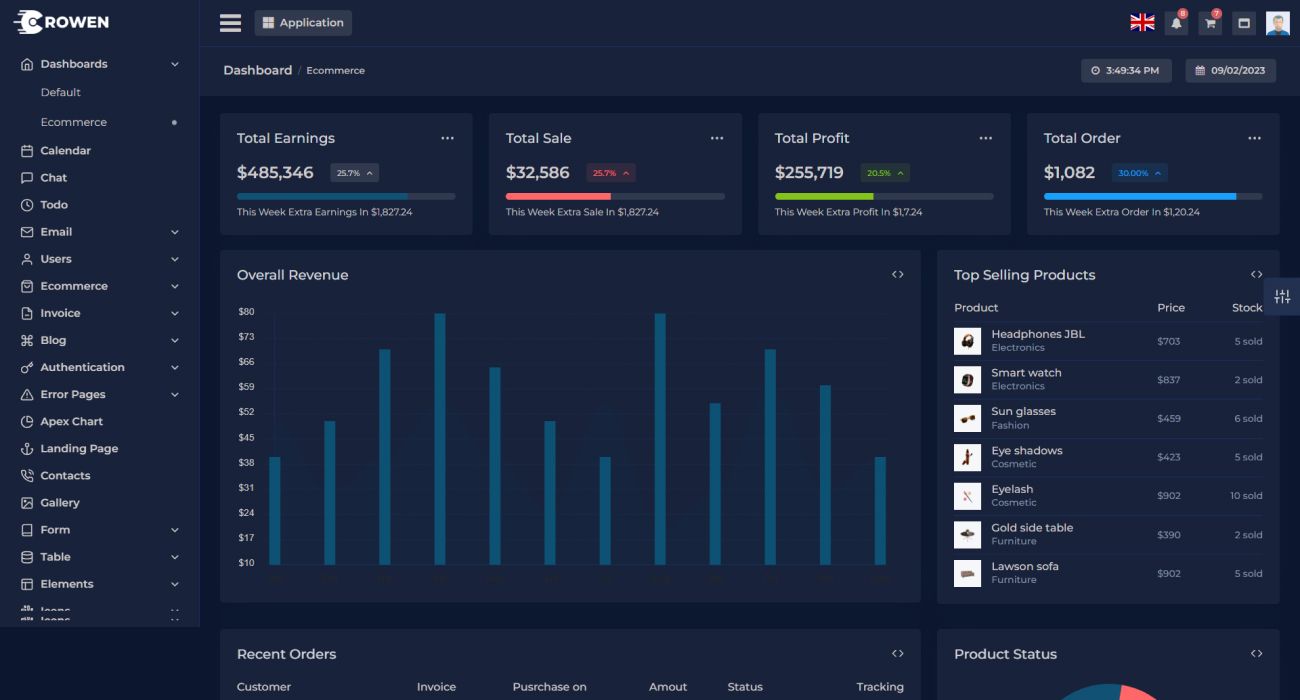Open Total Profit options menu

[x=986, y=138]
